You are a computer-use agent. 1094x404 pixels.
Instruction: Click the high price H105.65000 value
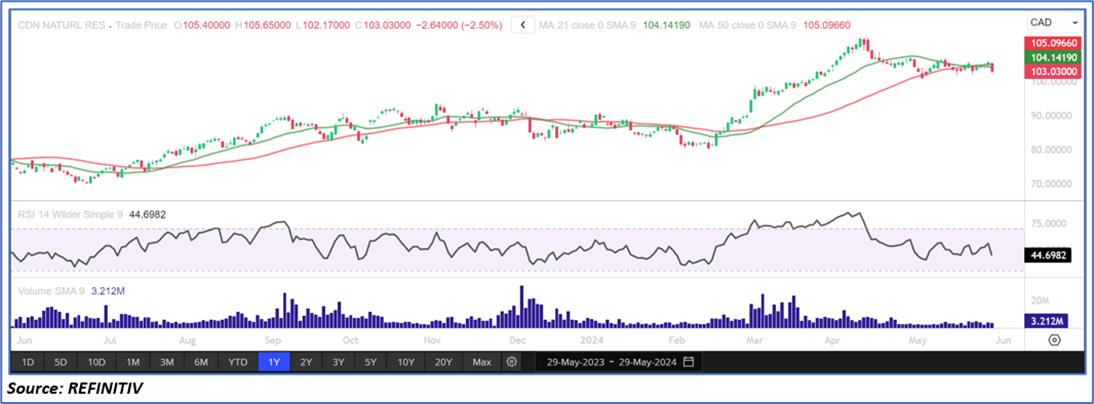pyautogui.click(x=264, y=25)
